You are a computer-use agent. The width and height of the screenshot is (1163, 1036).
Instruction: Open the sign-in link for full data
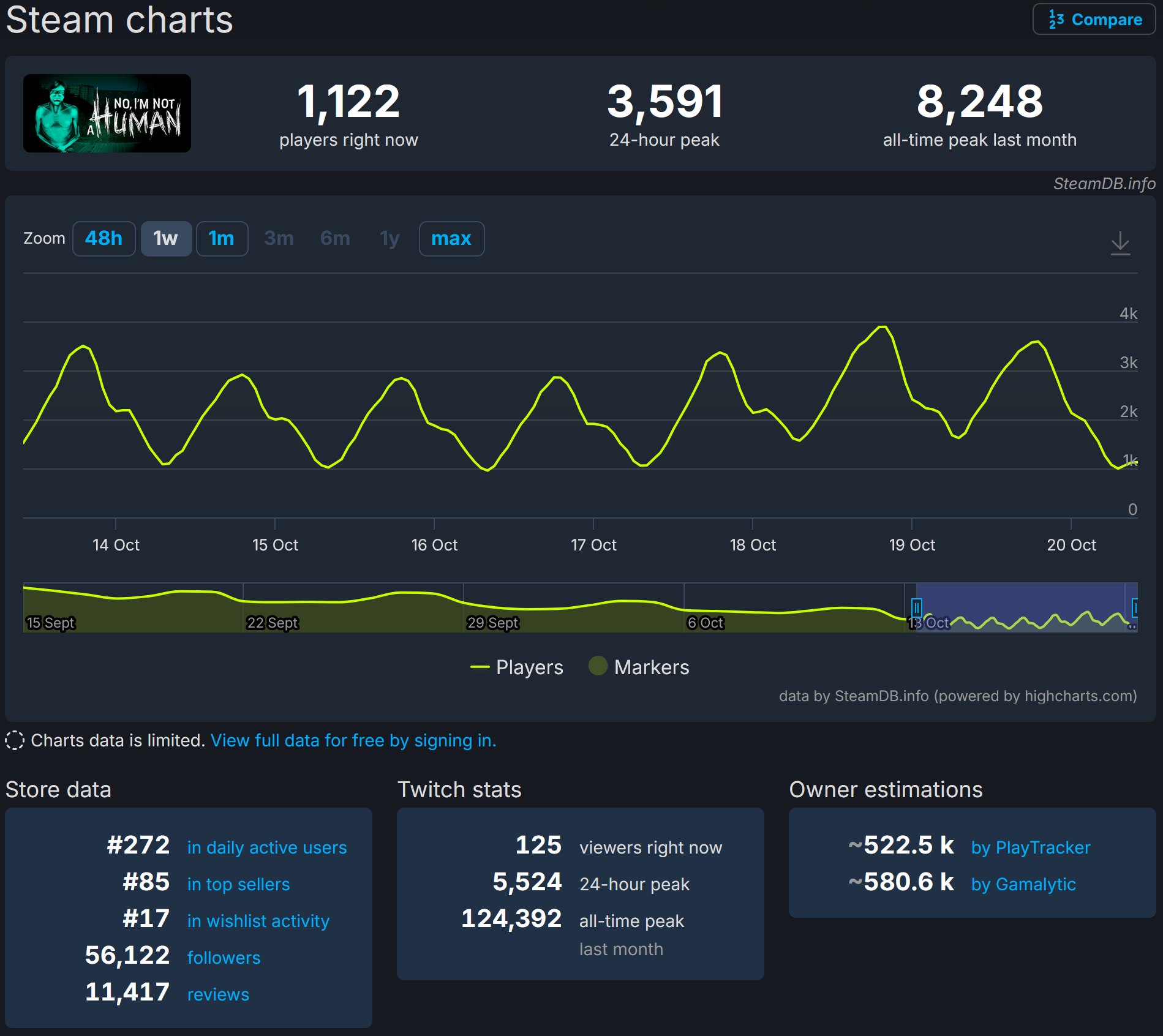tap(353, 740)
